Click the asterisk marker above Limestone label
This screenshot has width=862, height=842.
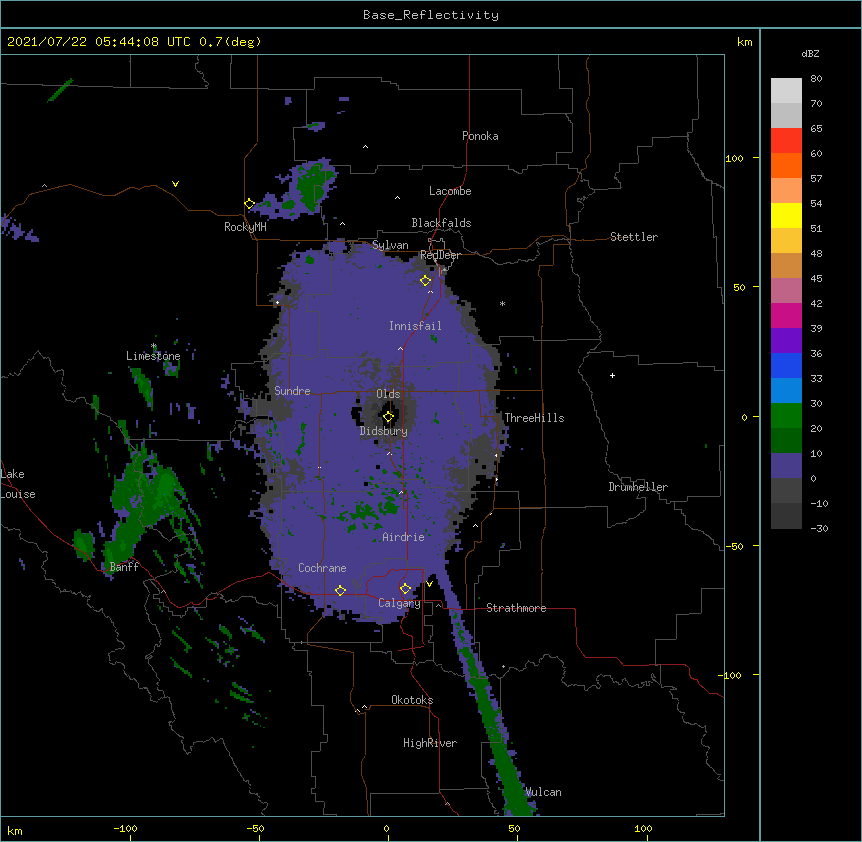point(154,346)
